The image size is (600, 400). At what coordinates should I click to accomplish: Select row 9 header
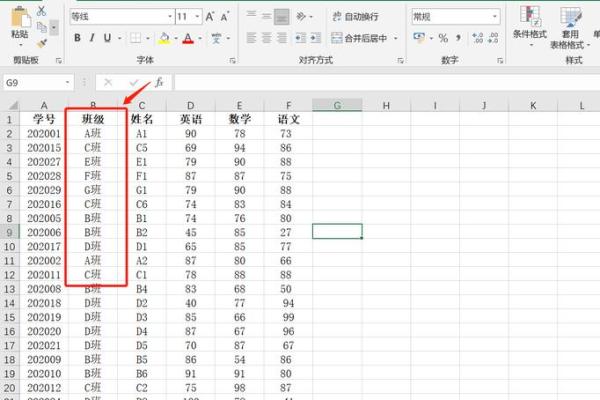click(x=9, y=231)
